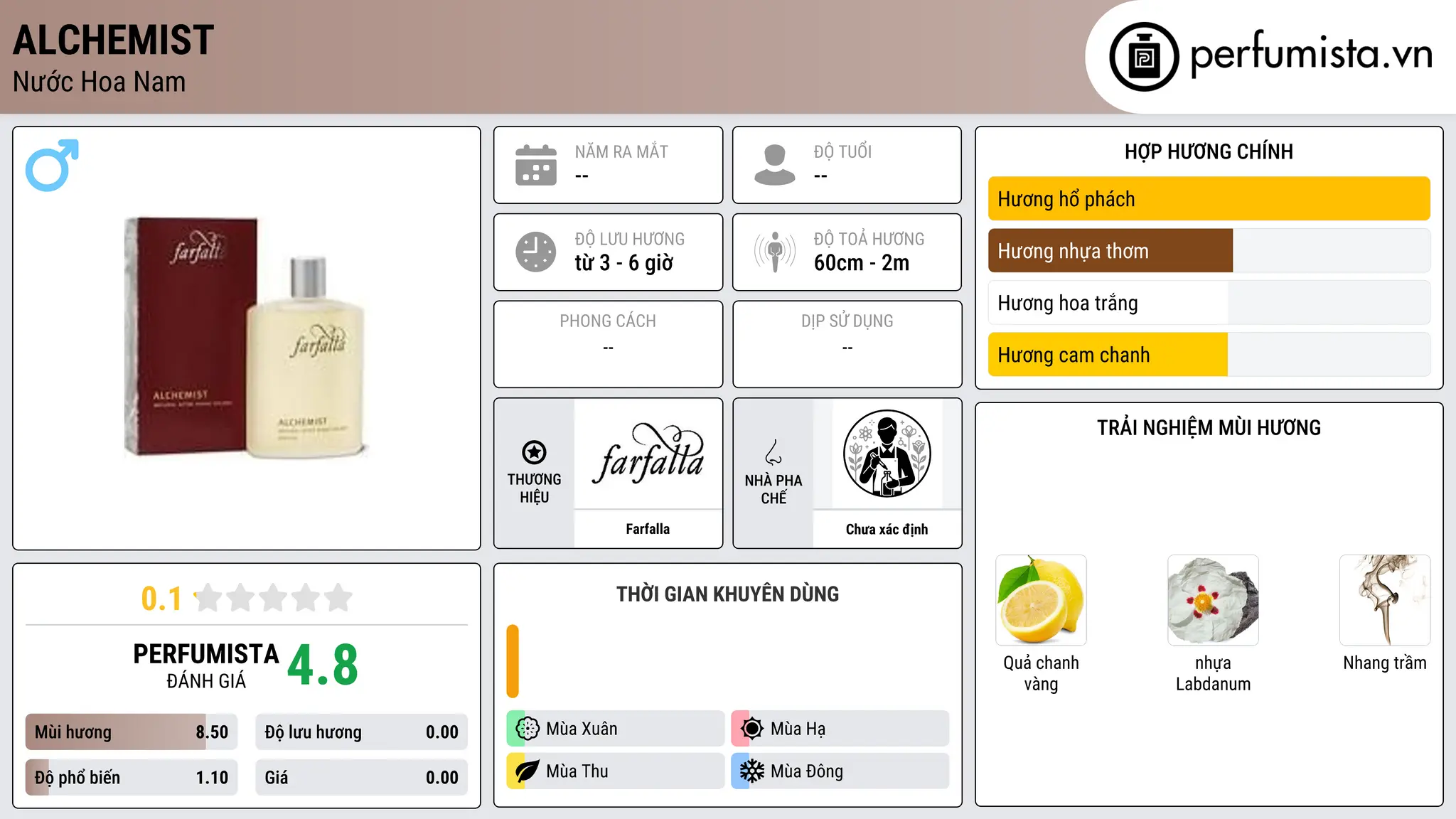
Task: Click the Mùa Hạ sun icon
Action: [752, 729]
